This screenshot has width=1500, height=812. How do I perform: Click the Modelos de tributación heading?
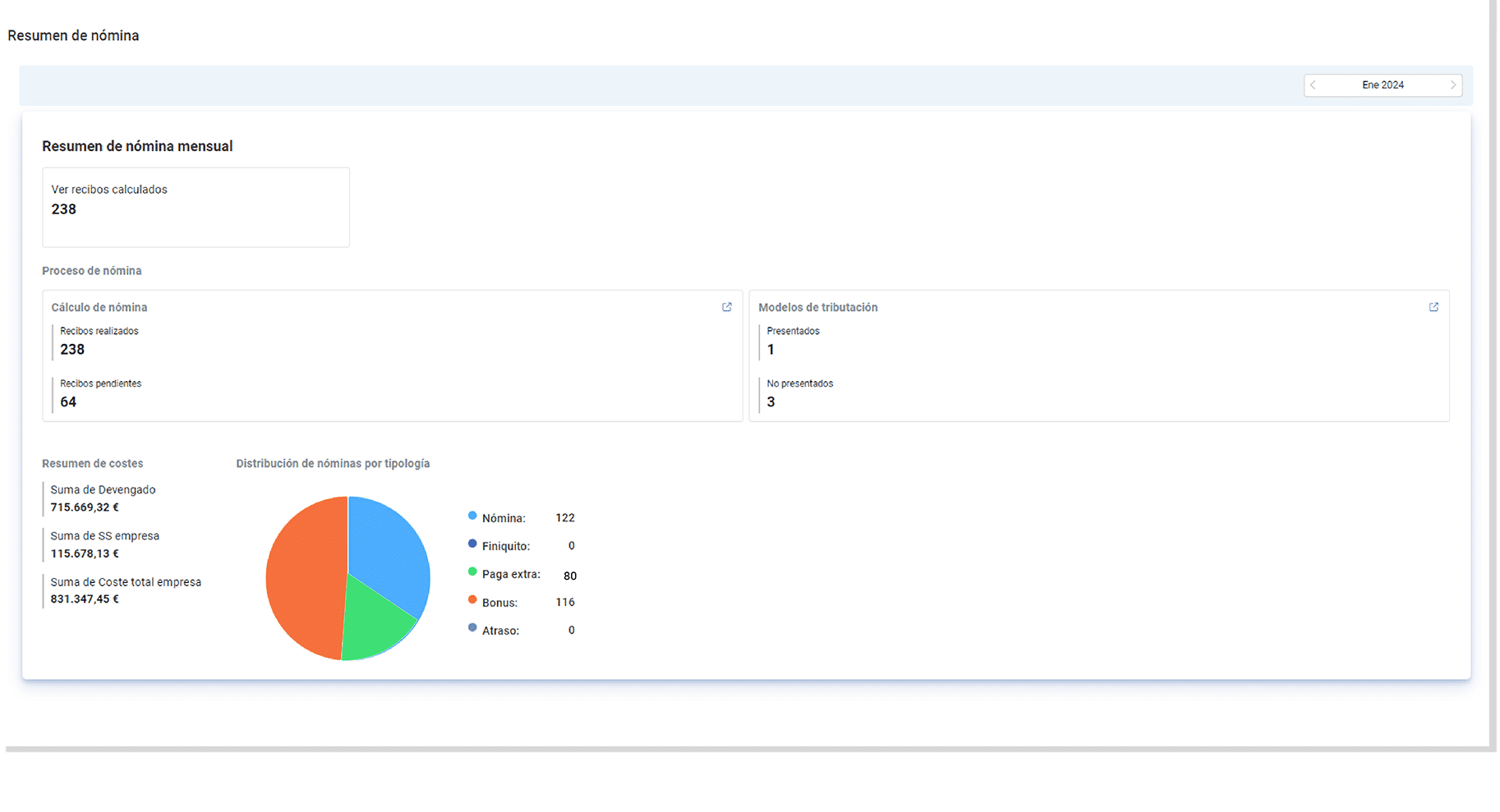click(818, 307)
